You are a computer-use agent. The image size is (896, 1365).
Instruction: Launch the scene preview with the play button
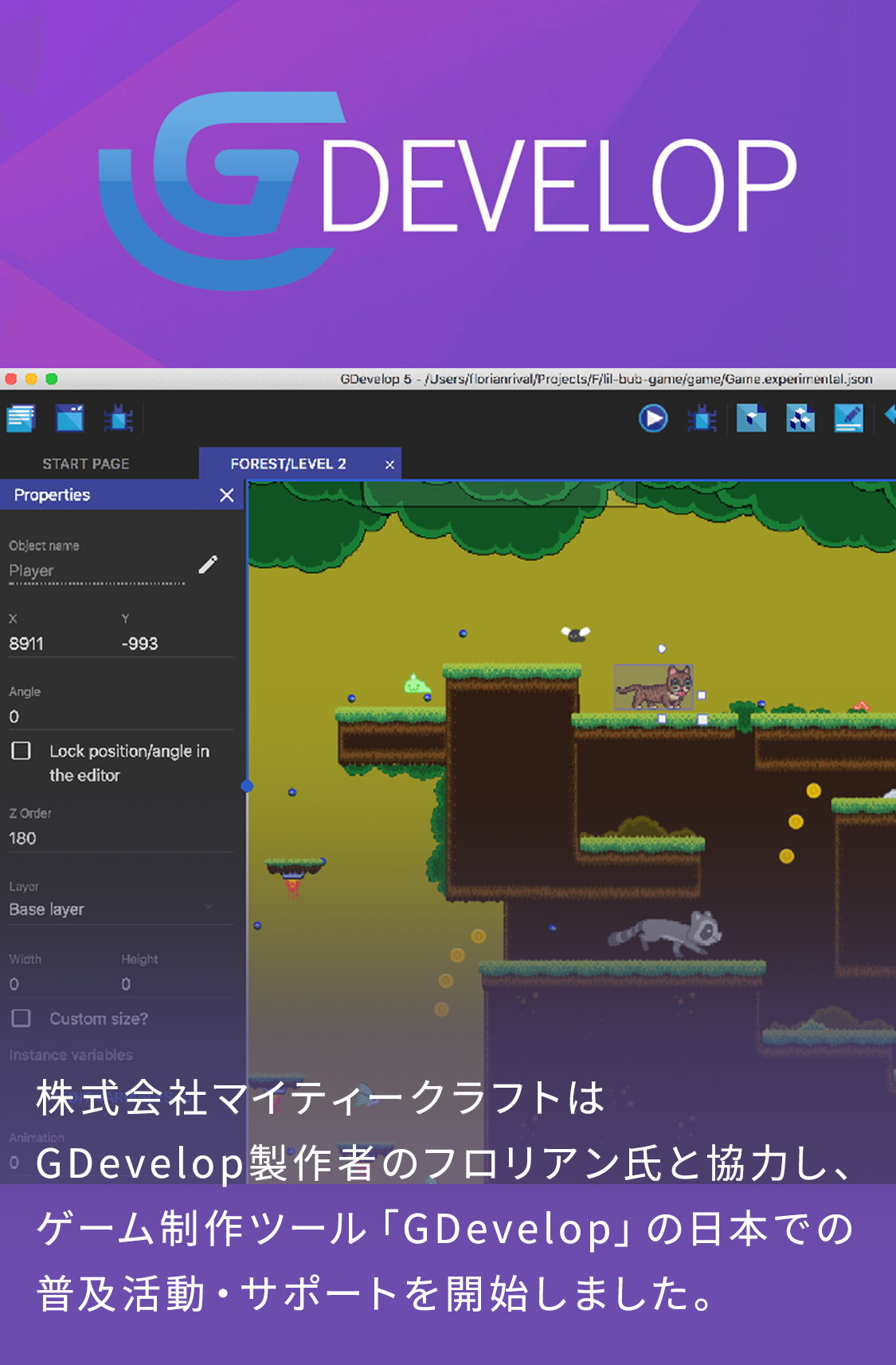point(653,418)
